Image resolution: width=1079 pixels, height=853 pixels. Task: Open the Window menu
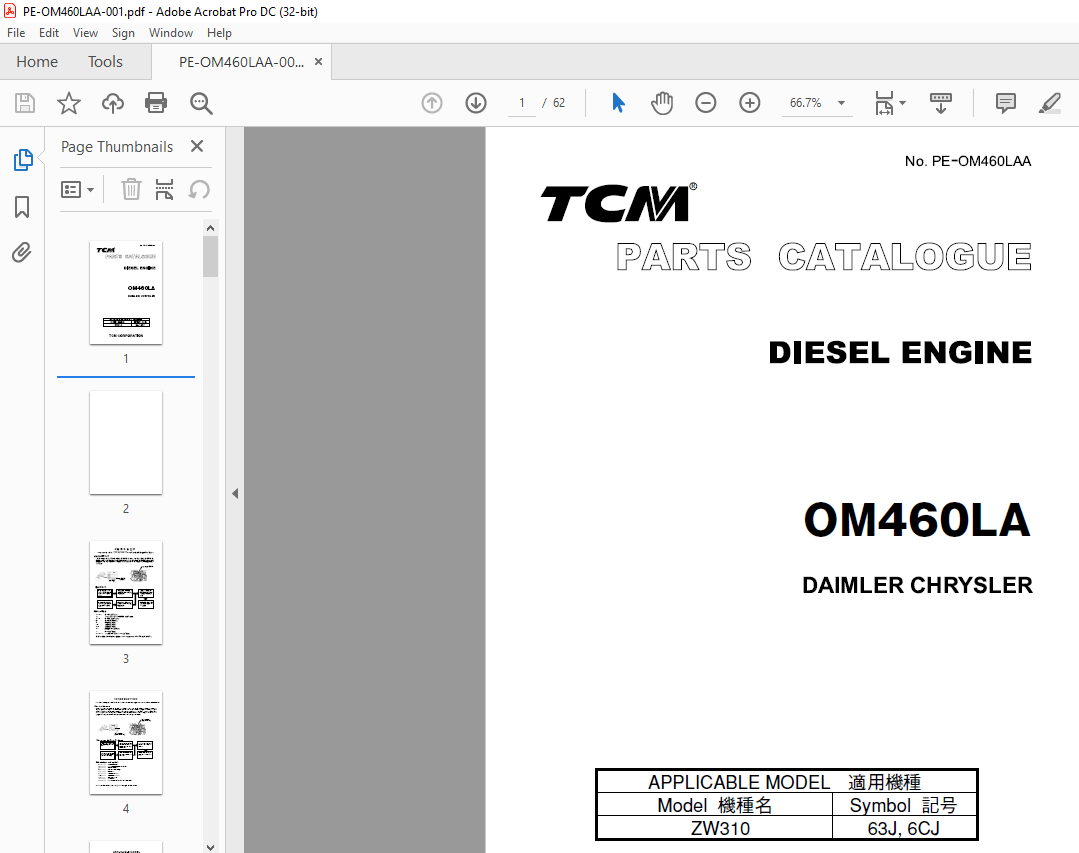pos(171,32)
